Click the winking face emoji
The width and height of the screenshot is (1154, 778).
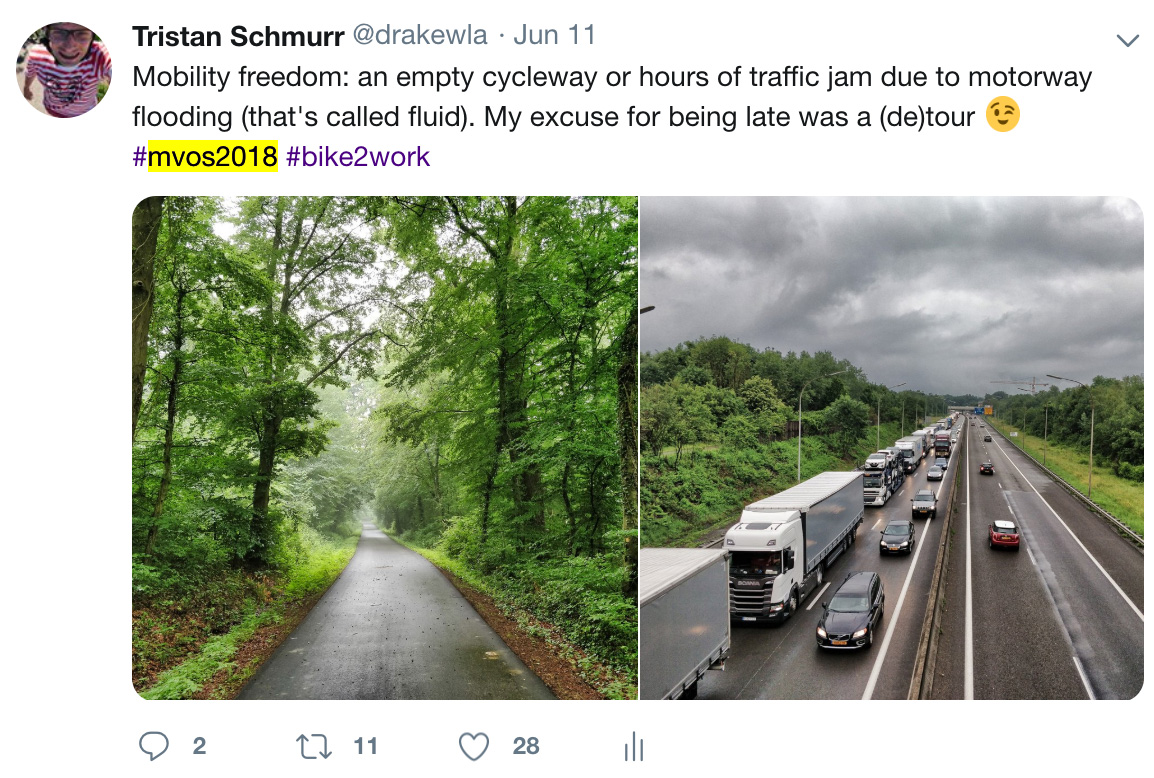pyautogui.click(x=1001, y=117)
